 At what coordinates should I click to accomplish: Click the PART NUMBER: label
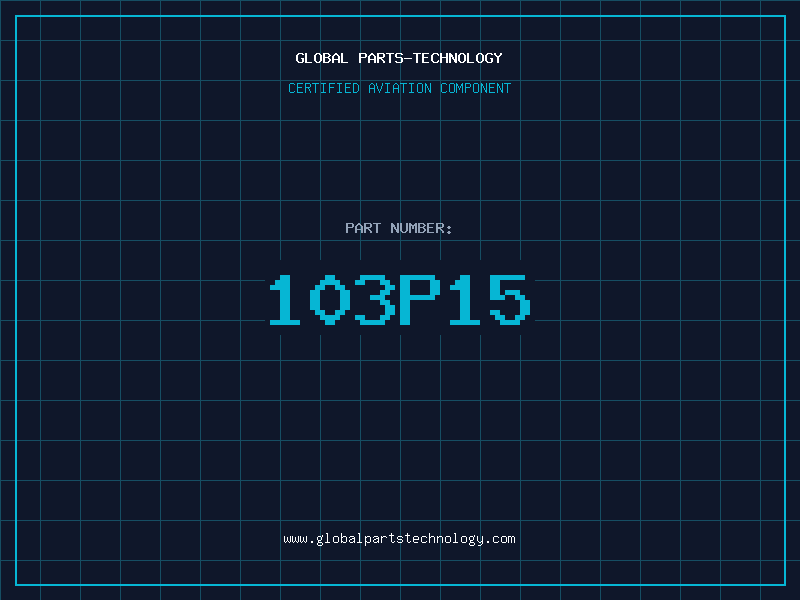click(x=399, y=228)
